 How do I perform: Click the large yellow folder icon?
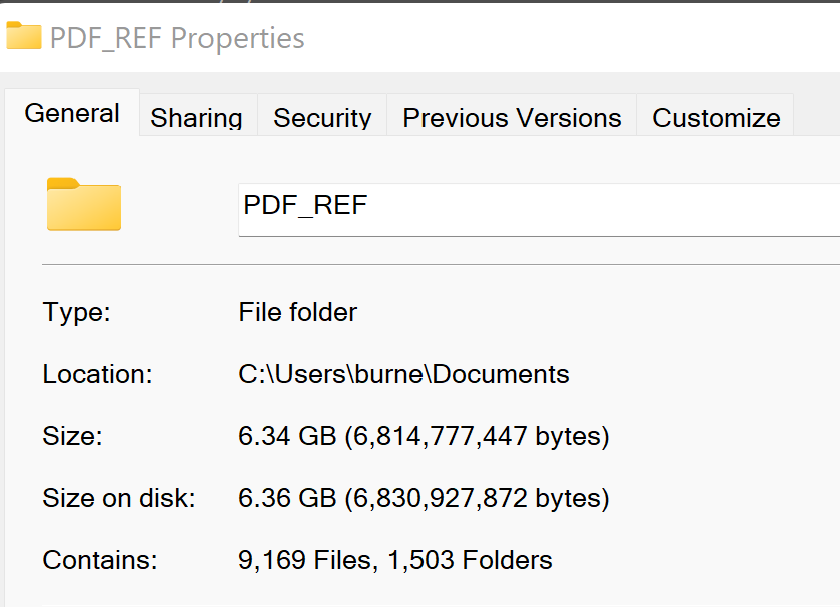pyautogui.click(x=84, y=205)
